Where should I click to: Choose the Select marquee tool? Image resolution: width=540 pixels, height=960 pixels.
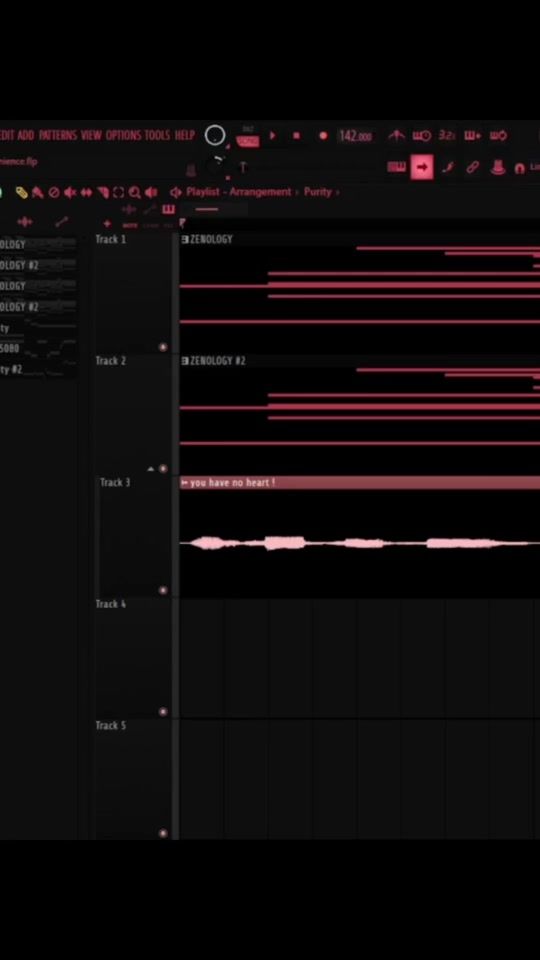[119, 193]
